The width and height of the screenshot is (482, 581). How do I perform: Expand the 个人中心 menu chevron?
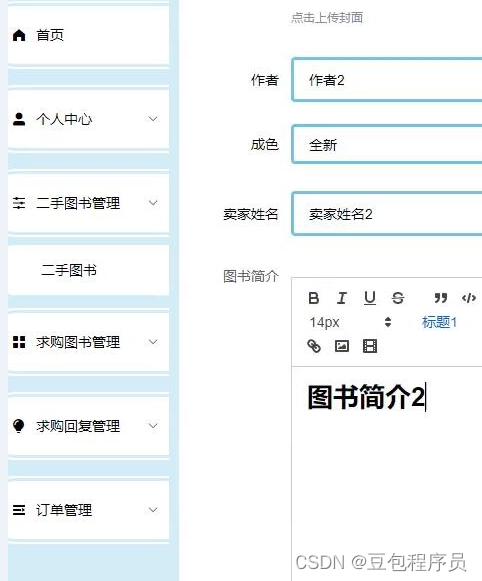(153, 119)
